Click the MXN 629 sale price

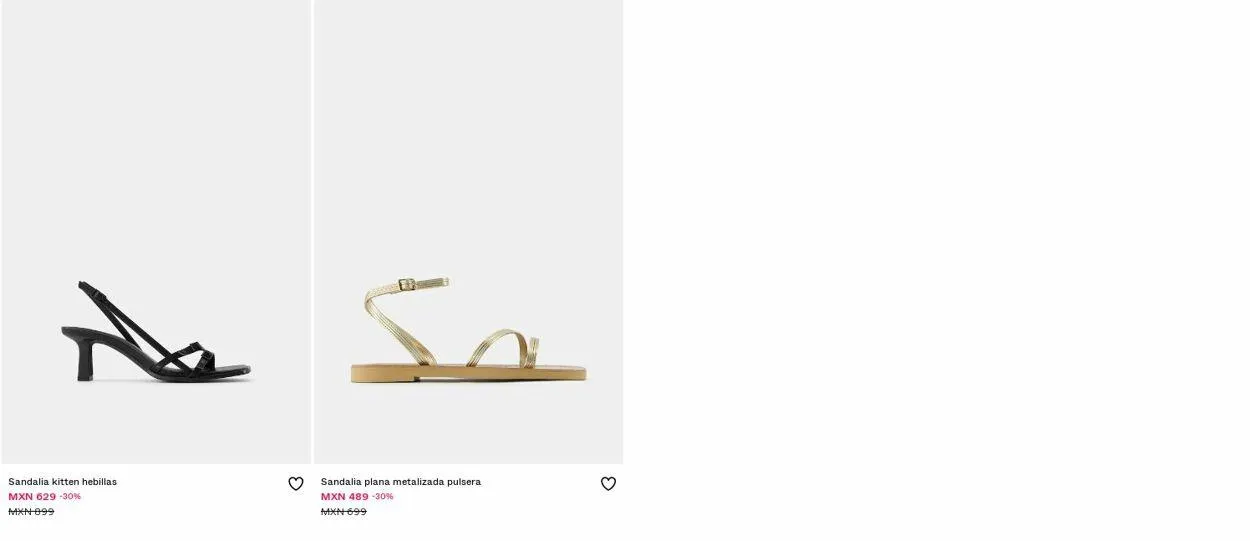click(x=32, y=497)
